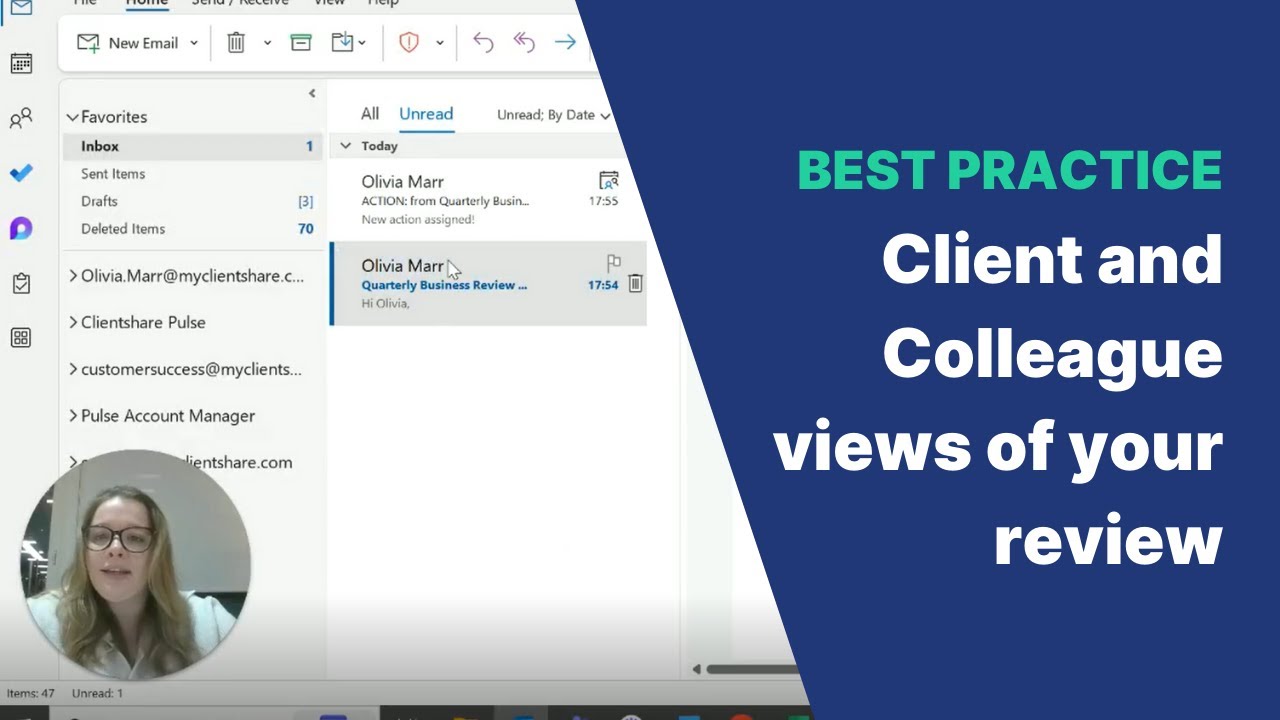1280x720 pixels.
Task: Click the Archive icon in toolbar
Action: point(300,43)
